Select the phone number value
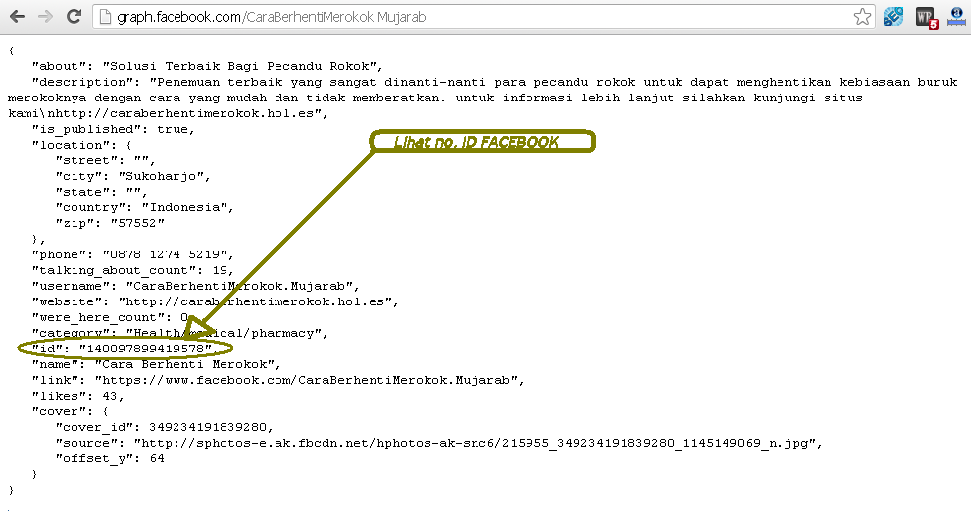Viewport: 971px width, 511px height. point(164,255)
